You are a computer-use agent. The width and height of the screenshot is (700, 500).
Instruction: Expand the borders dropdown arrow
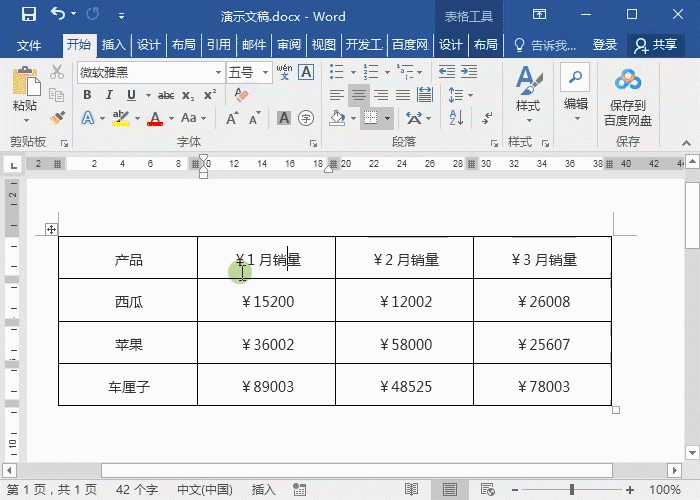(387, 118)
